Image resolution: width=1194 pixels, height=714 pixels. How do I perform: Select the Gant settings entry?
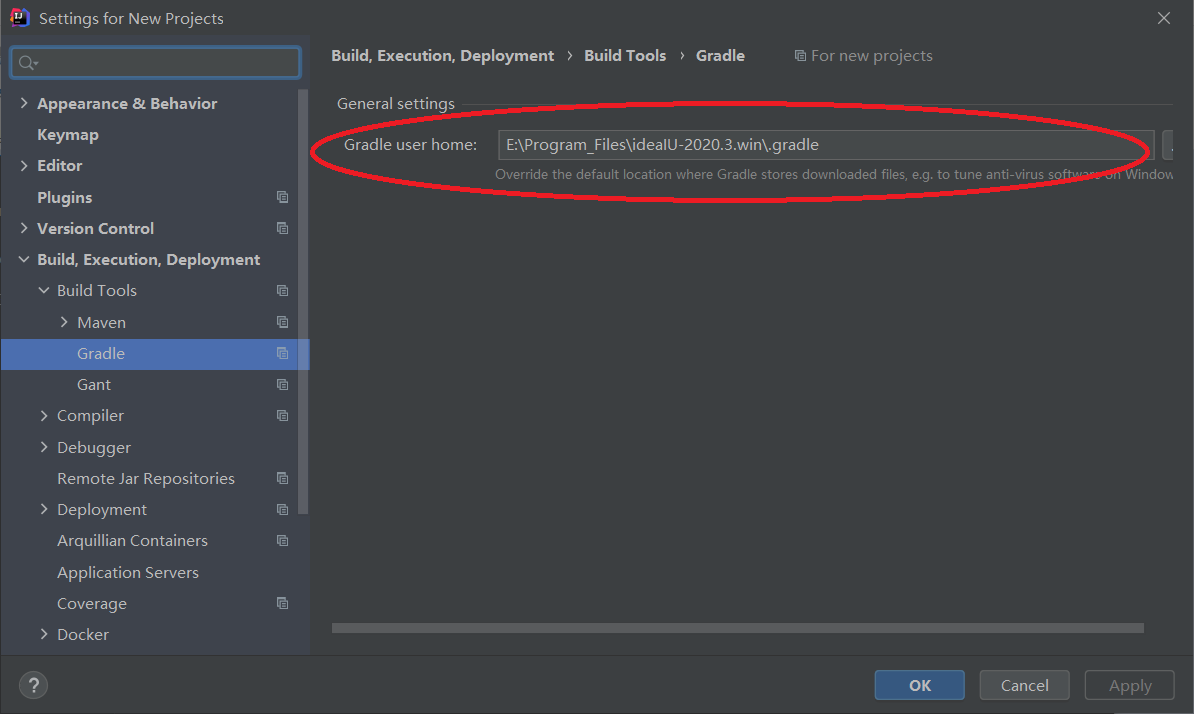93,384
